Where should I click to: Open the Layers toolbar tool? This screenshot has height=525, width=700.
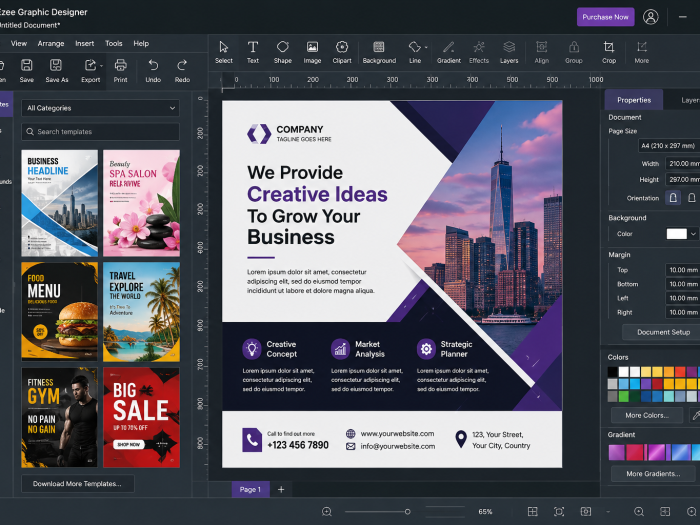click(x=509, y=52)
